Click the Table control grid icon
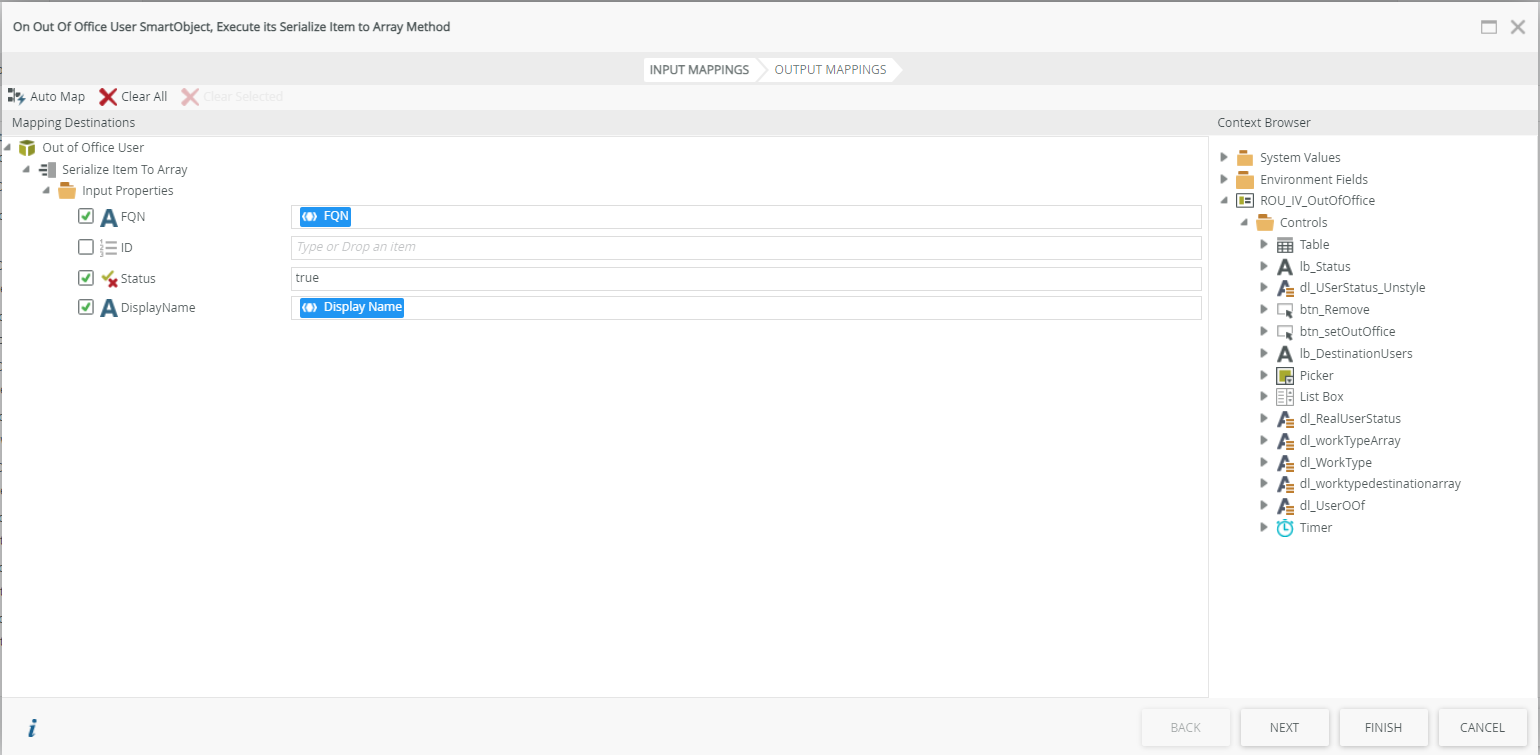The width and height of the screenshot is (1540, 755). tap(1285, 245)
